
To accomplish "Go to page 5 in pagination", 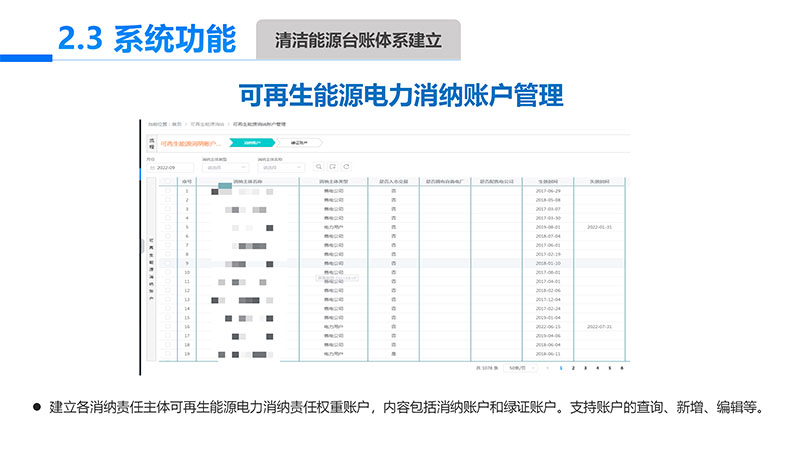I will tap(610, 368).
